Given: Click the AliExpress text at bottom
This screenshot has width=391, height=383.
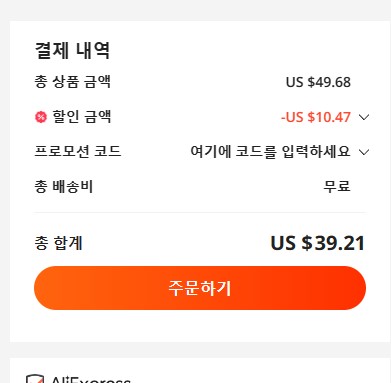Looking at the screenshot, I should click(91, 380).
